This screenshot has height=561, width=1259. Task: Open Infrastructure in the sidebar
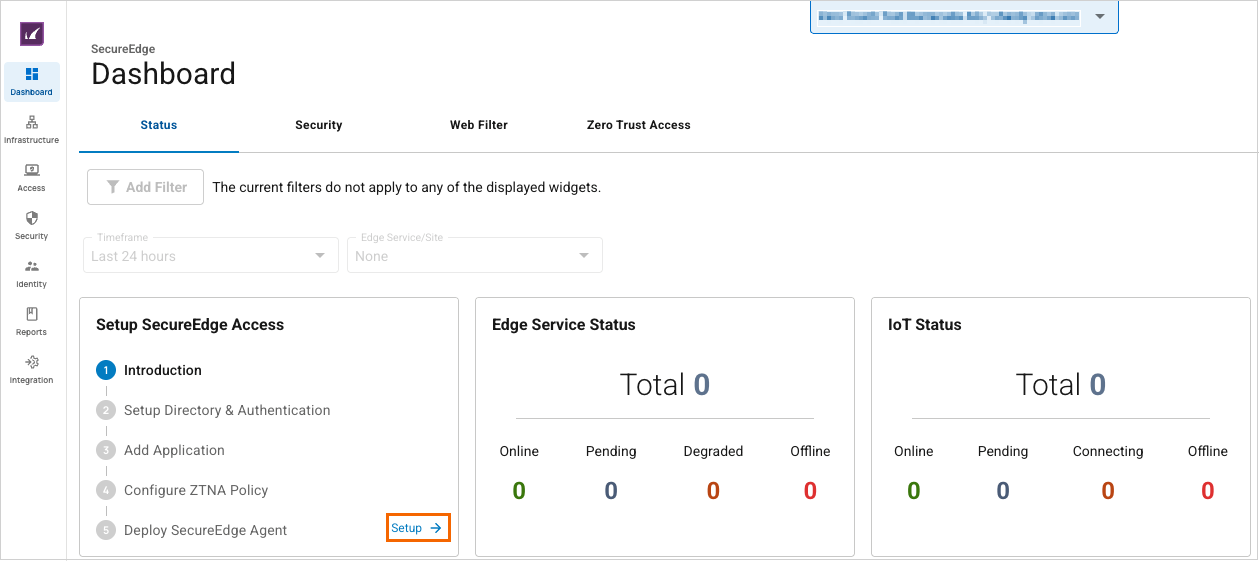pyautogui.click(x=32, y=129)
